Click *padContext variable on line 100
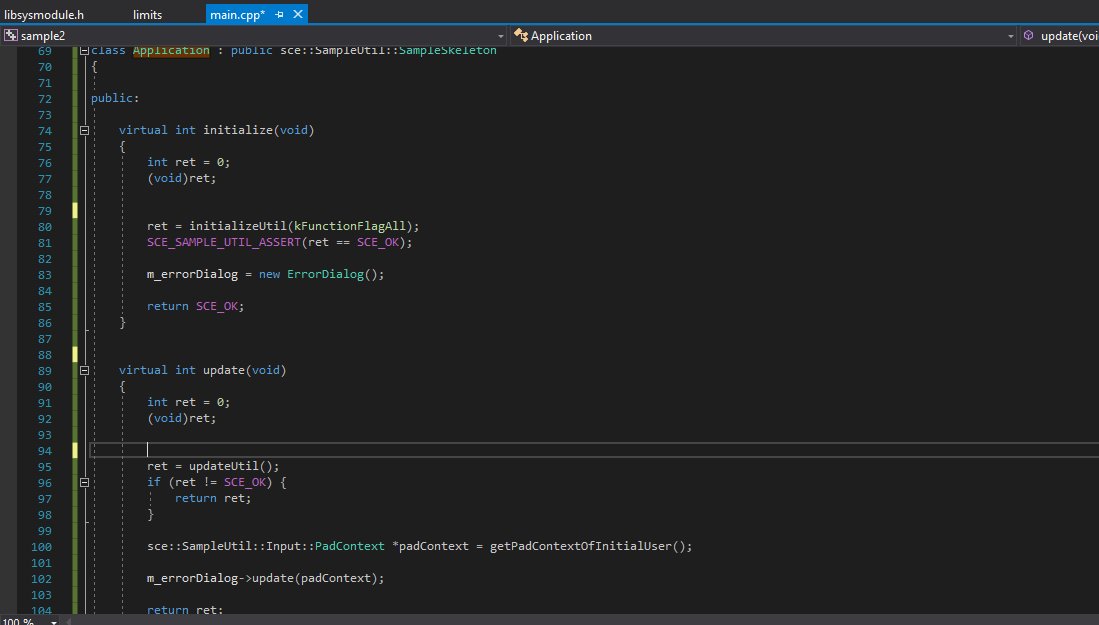Screen dimensions: 1099x625 point(430,546)
